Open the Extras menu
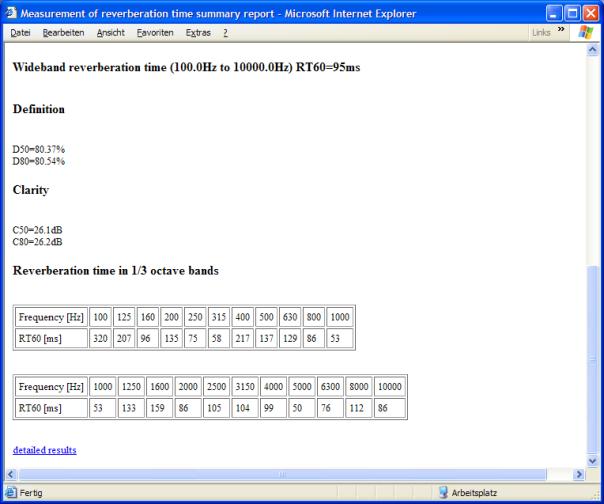Viewport: 604px width, 504px height. 197,33
